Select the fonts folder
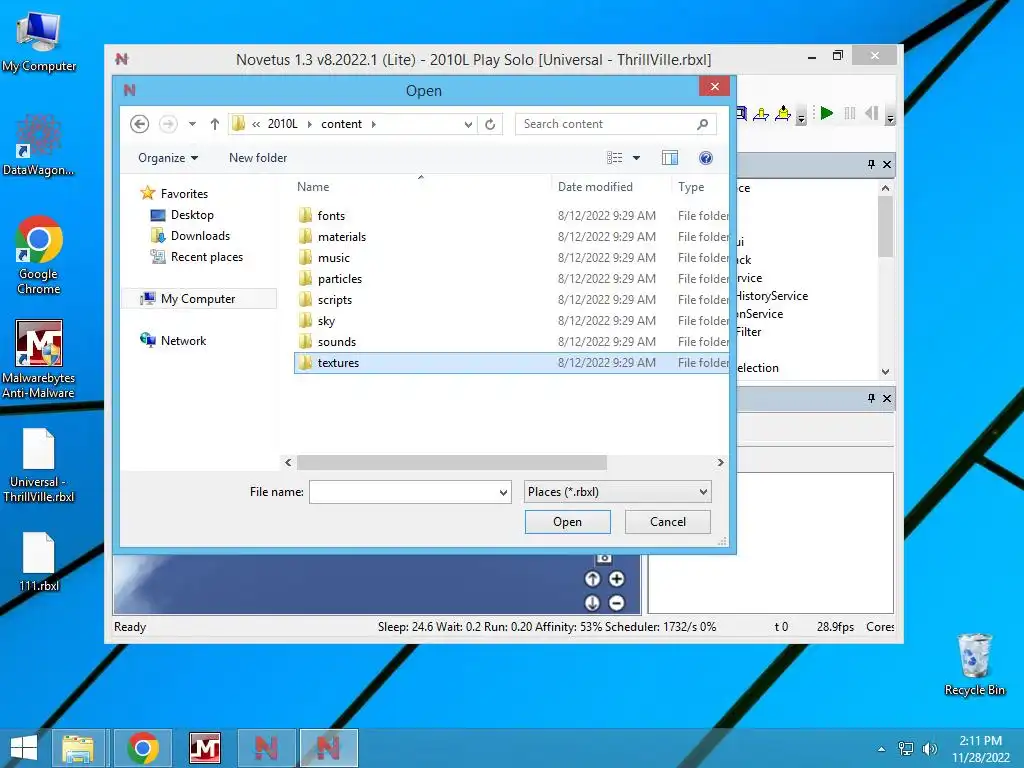This screenshot has width=1024, height=768. pos(511,216)
